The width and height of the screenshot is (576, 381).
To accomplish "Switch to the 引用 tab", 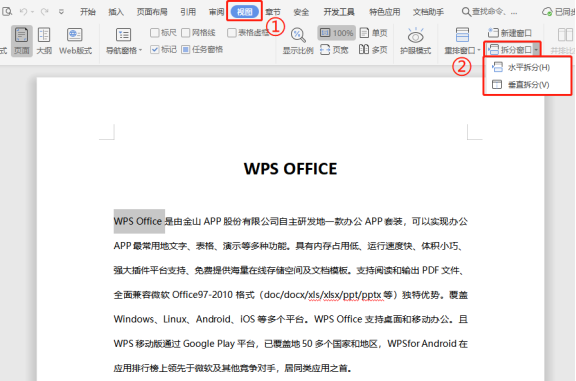I will (x=188, y=12).
